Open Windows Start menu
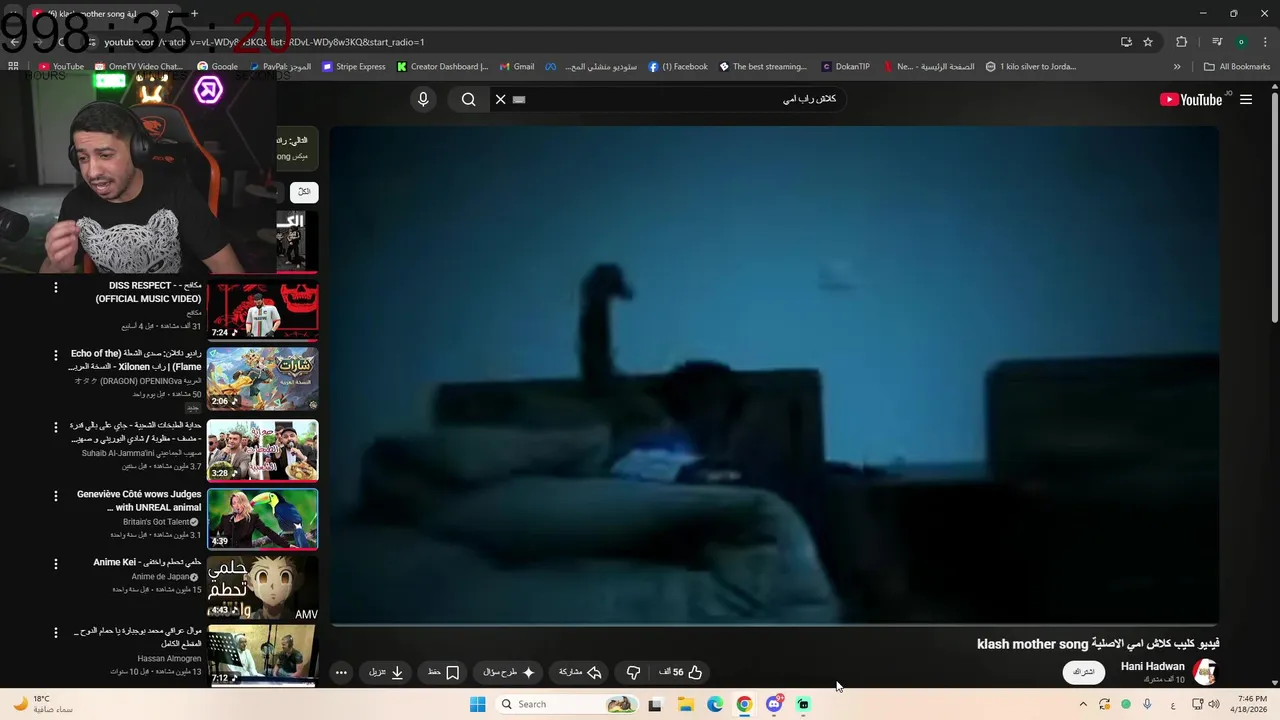The height and width of the screenshot is (720, 1280). point(477,704)
